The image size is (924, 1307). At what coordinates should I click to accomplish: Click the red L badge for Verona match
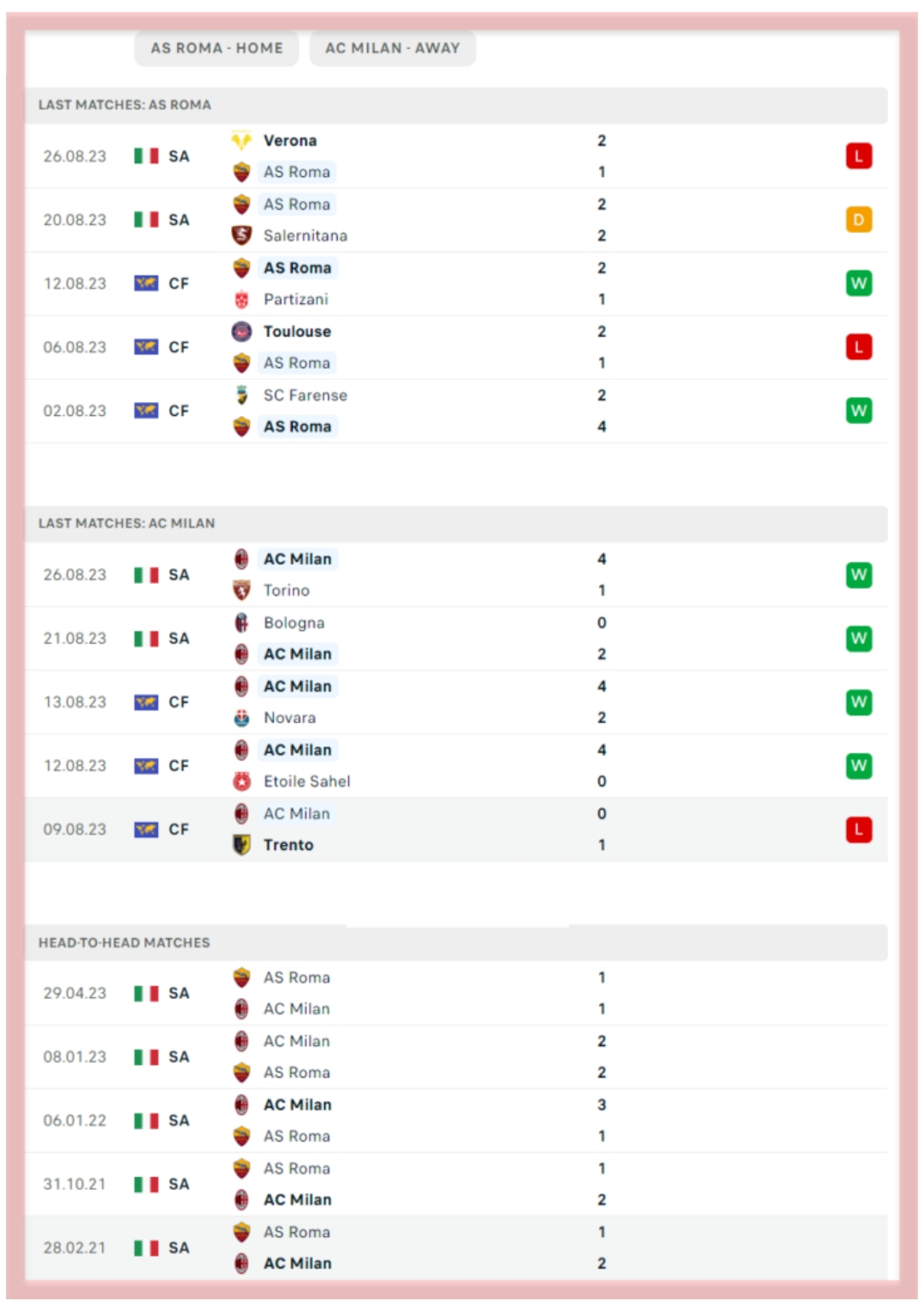(858, 156)
